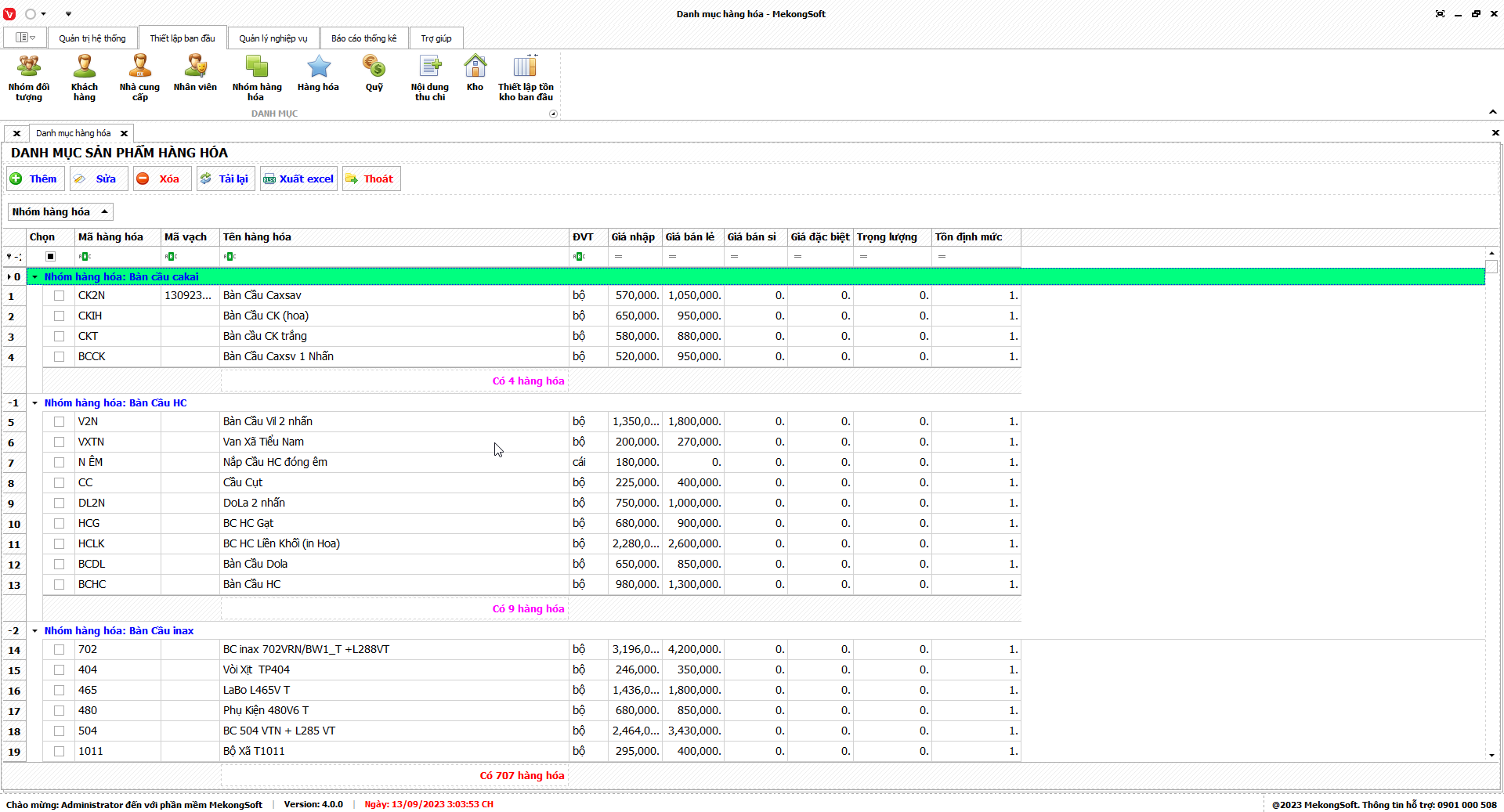
Task: Switch to Quản lý nghiệp vụ tab
Action: (273, 38)
